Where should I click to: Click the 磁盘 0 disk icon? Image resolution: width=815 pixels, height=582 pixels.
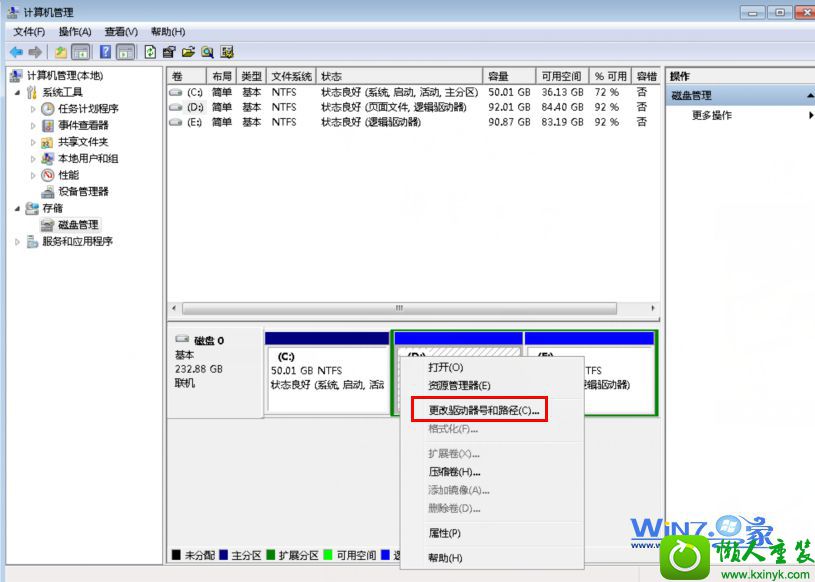tap(182, 339)
